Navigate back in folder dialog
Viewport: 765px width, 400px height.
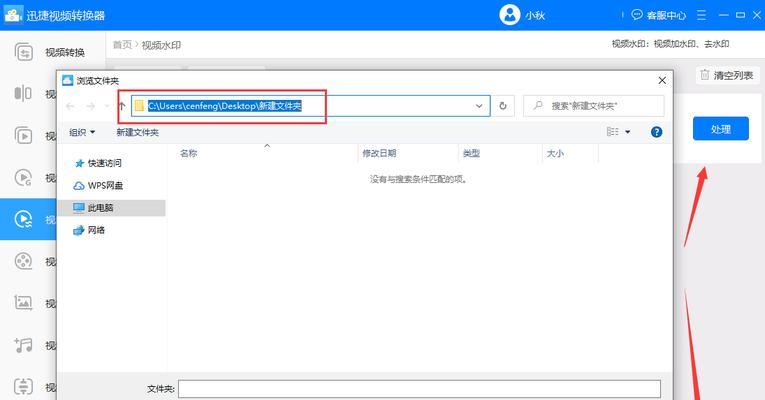pos(70,106)
